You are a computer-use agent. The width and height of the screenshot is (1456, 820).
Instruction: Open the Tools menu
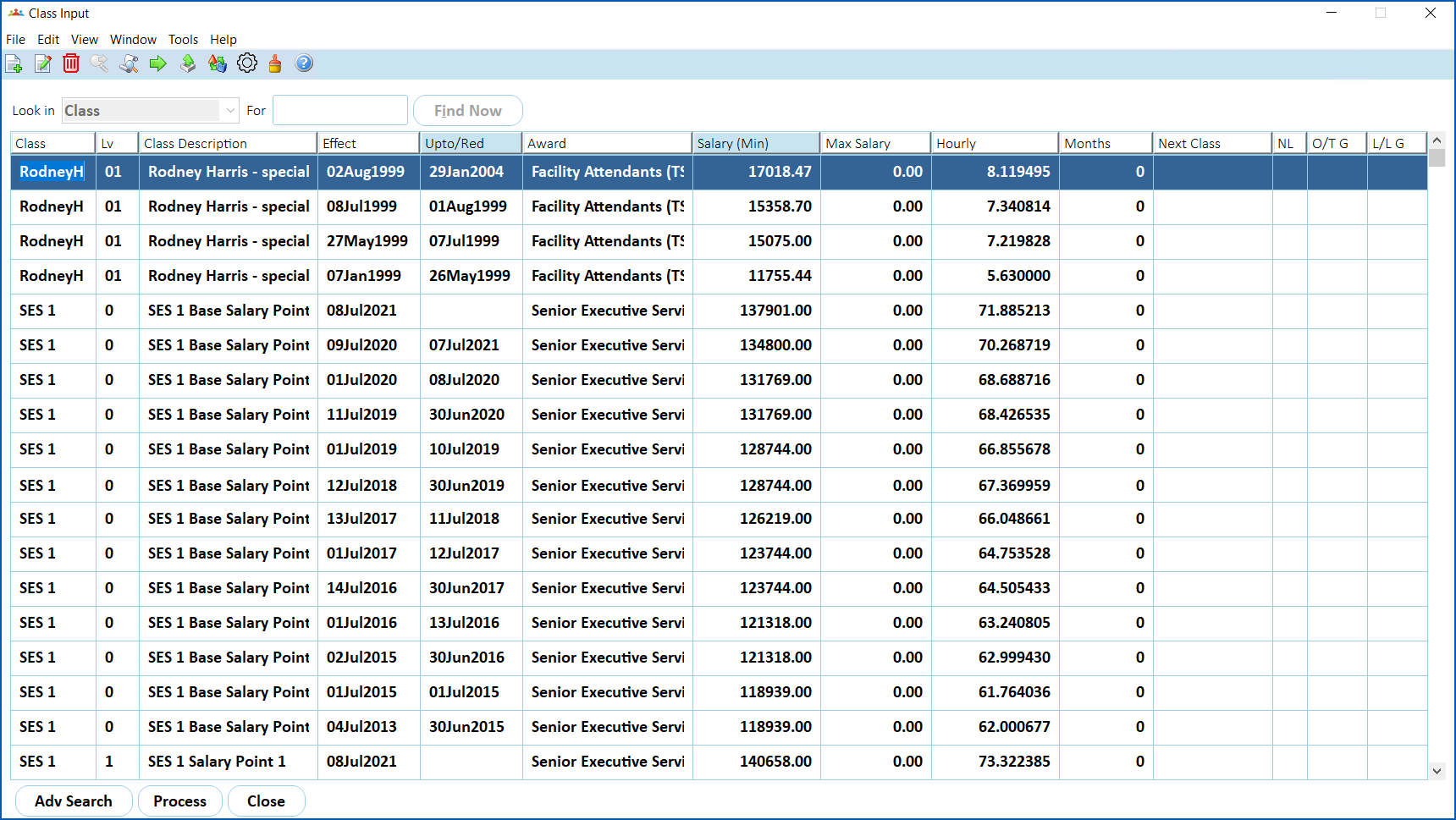click(x=183, y=40)
